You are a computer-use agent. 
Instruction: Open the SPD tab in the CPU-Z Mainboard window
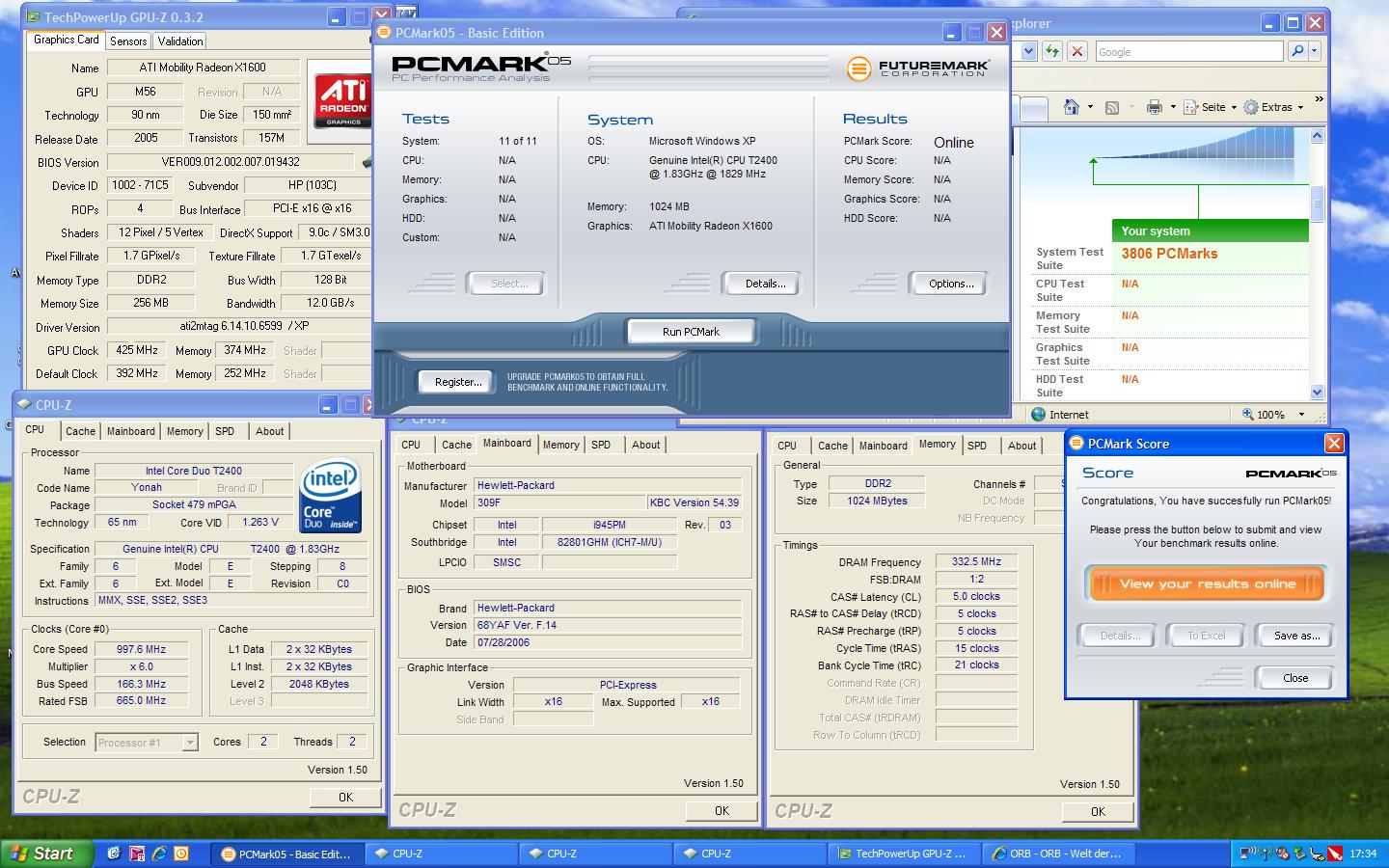(601, 445)
